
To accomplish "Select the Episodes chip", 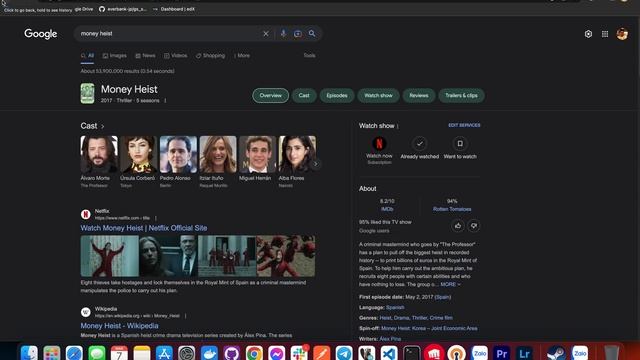I will point(337,96).
